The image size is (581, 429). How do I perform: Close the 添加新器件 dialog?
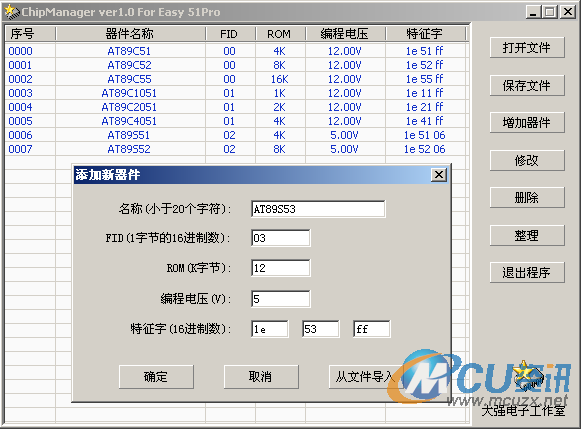[439, 174]
